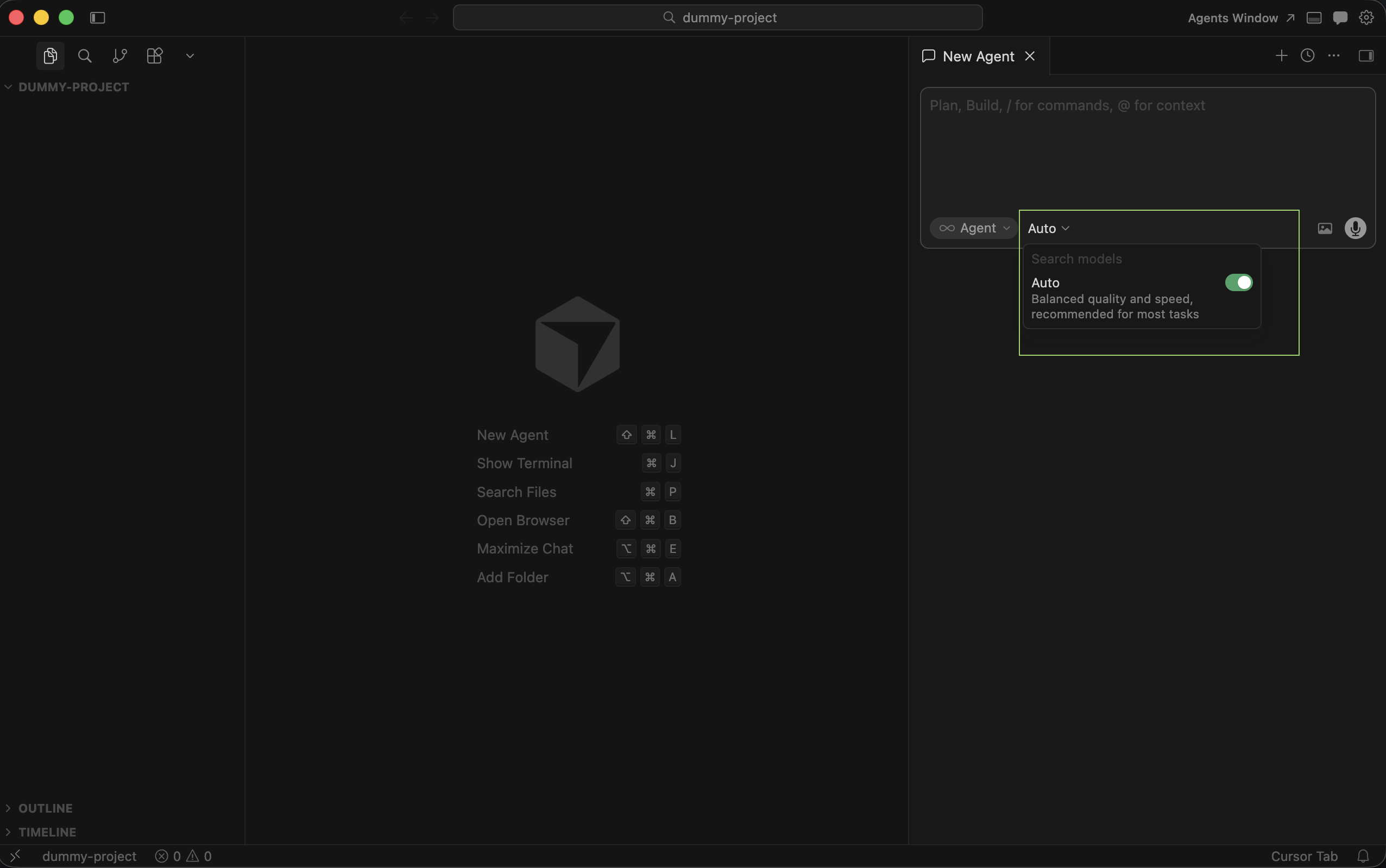Open errors and warnings count in status bar
The height and width of the screenshot is (868, 1386).
click(x=184, y=856)
